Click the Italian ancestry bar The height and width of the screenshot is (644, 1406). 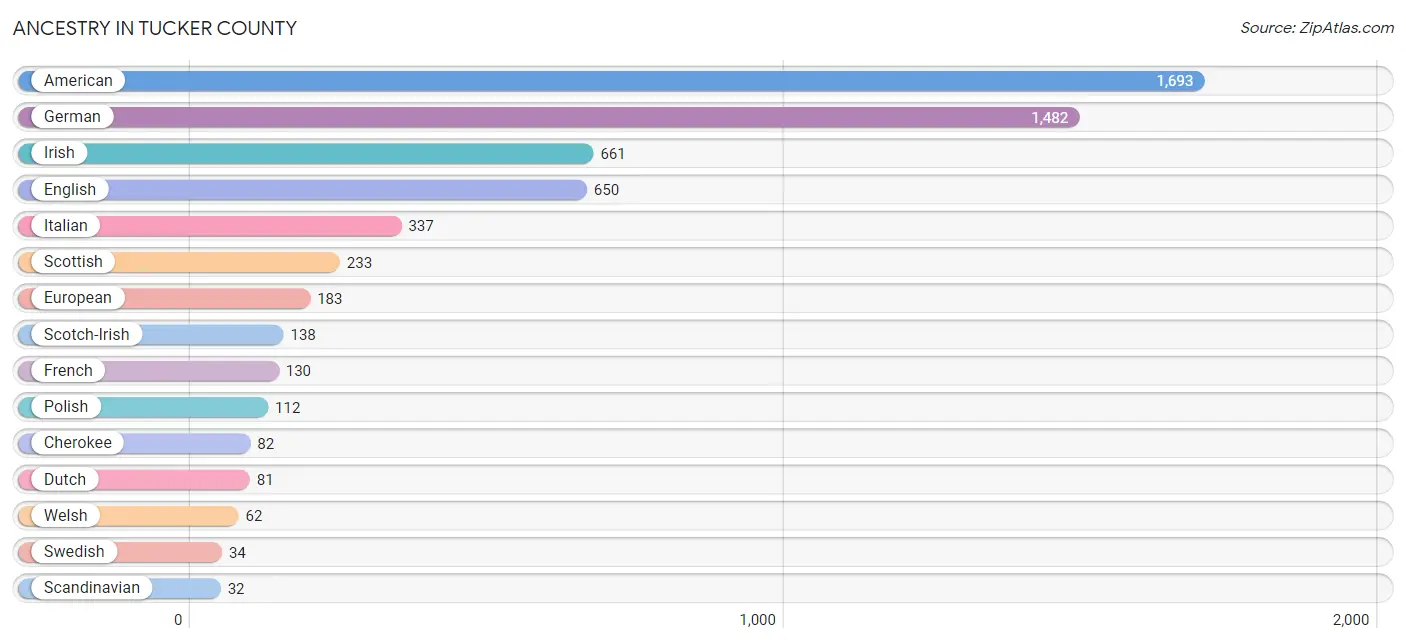pos(210,225)
